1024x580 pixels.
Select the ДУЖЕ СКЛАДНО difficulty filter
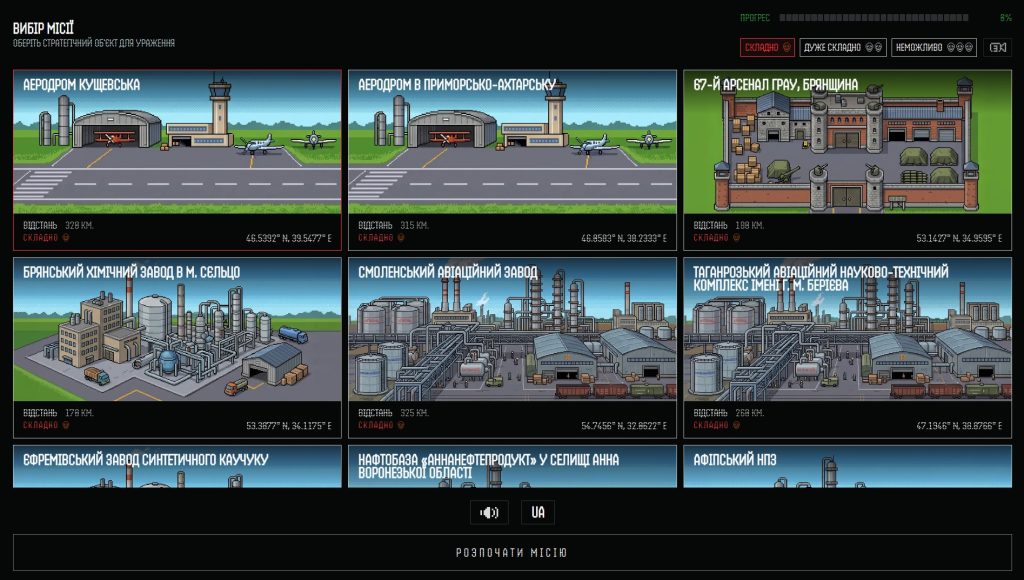click(x=843, y=47)
